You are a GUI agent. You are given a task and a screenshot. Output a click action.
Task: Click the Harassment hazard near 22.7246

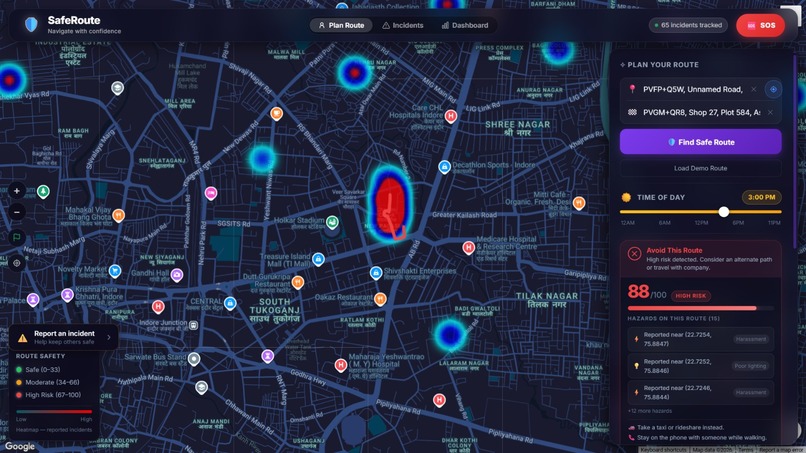coord(701,392)
